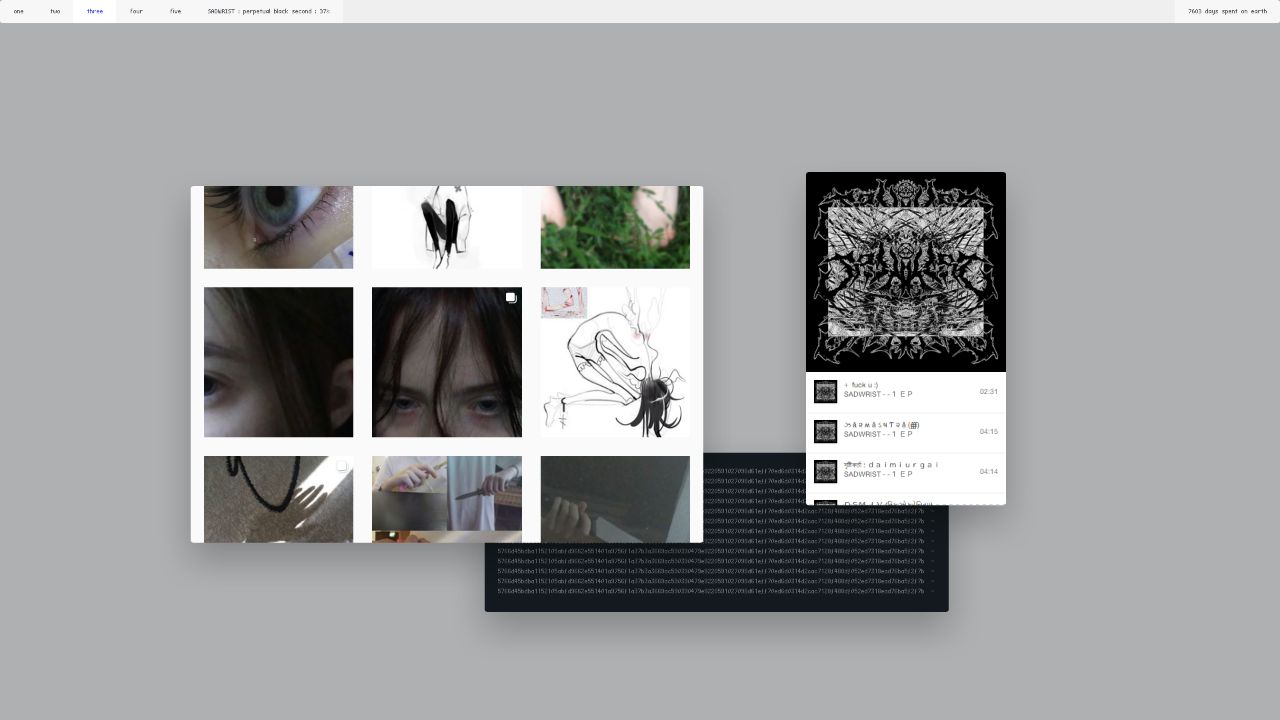Click the large SADWRIST album cover art

[x=906, y=272]
